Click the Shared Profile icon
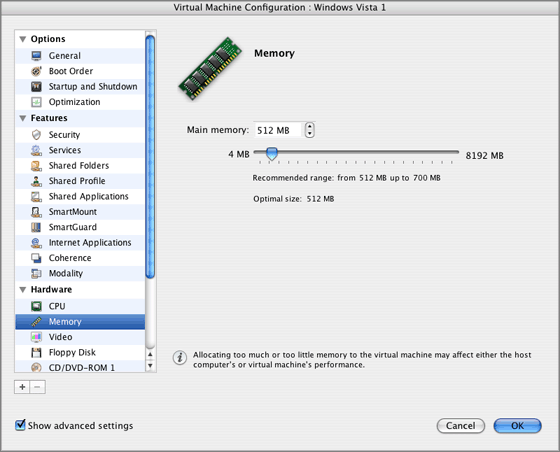Image resolution: width=560 pixels, height=452 pixels. (36, 181)
